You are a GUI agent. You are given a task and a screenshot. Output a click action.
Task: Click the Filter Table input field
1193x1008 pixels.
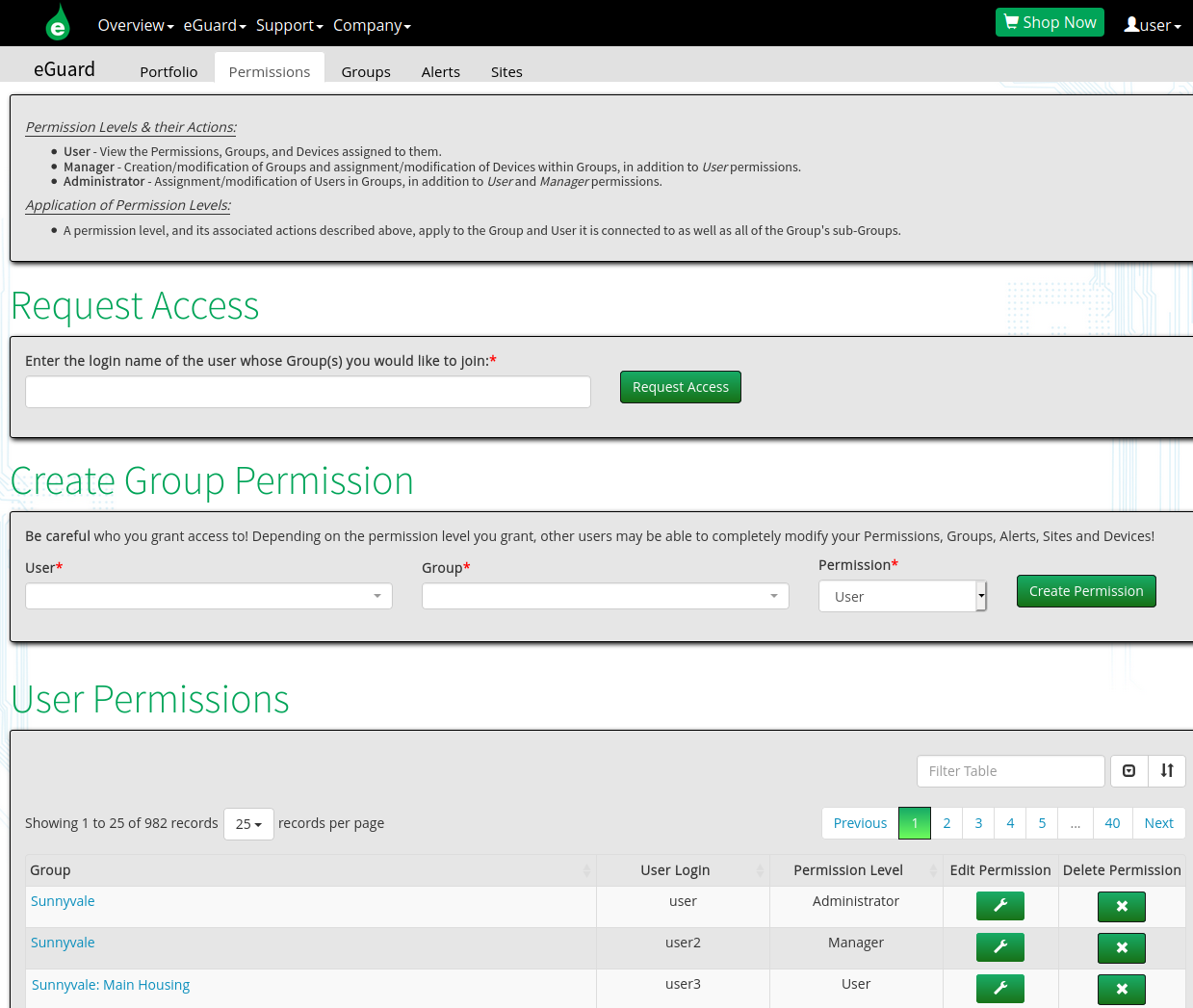(1011, 771)
